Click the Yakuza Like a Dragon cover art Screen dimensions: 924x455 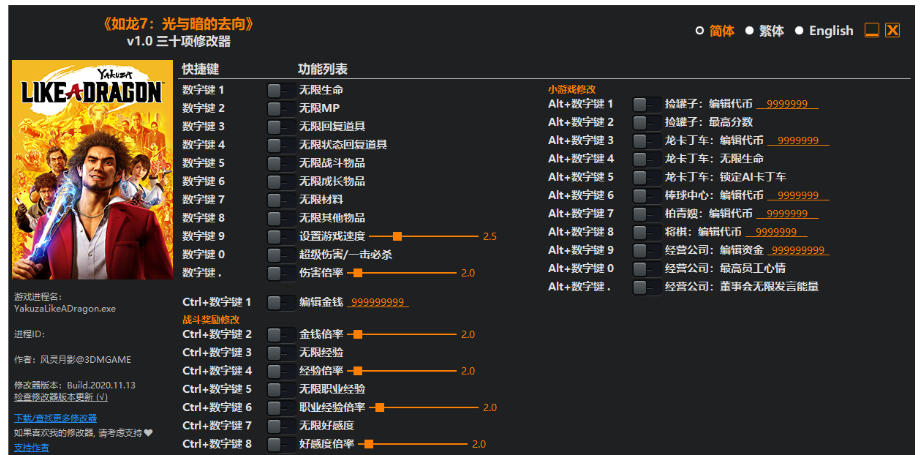click(x=92, y=170)
